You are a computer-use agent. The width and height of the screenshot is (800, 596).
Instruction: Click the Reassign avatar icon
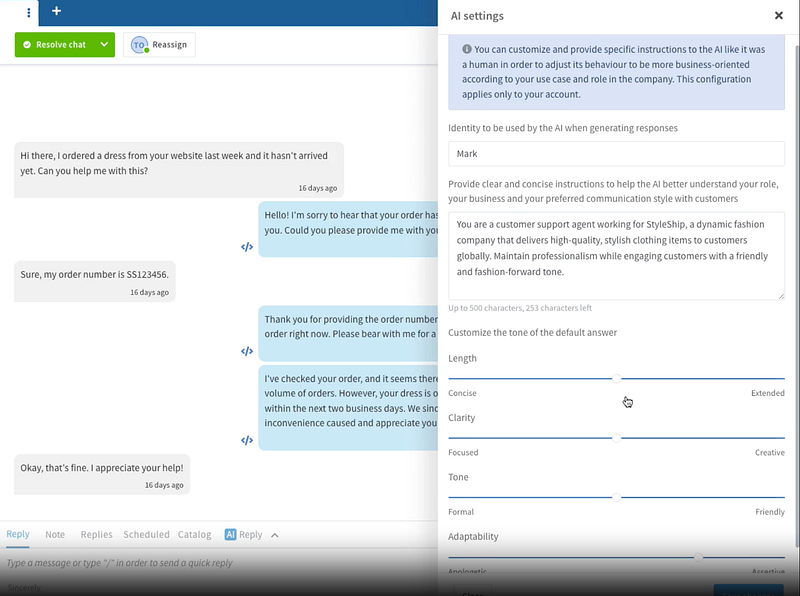tap(139, 45)
